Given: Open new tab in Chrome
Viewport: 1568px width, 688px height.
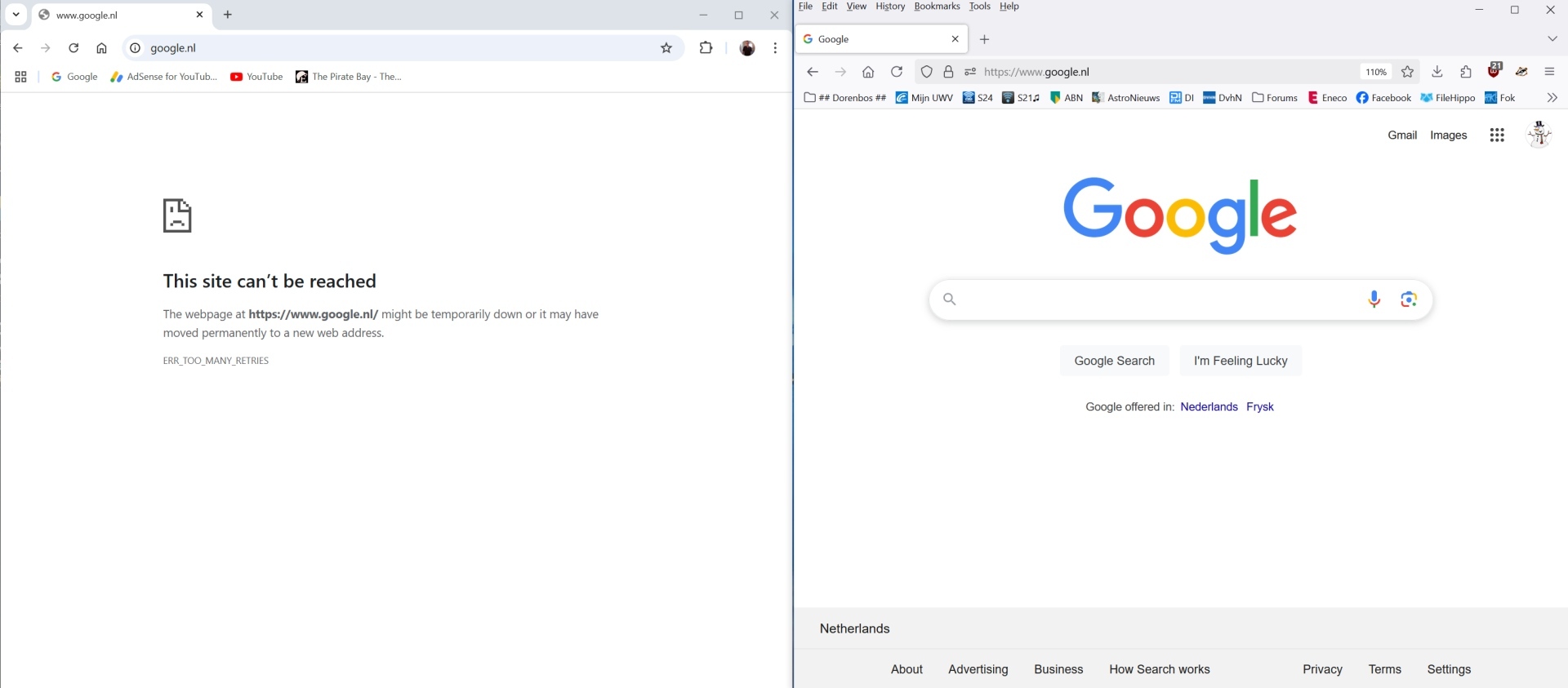Looking at the screenshot, I should pos(228,15).
